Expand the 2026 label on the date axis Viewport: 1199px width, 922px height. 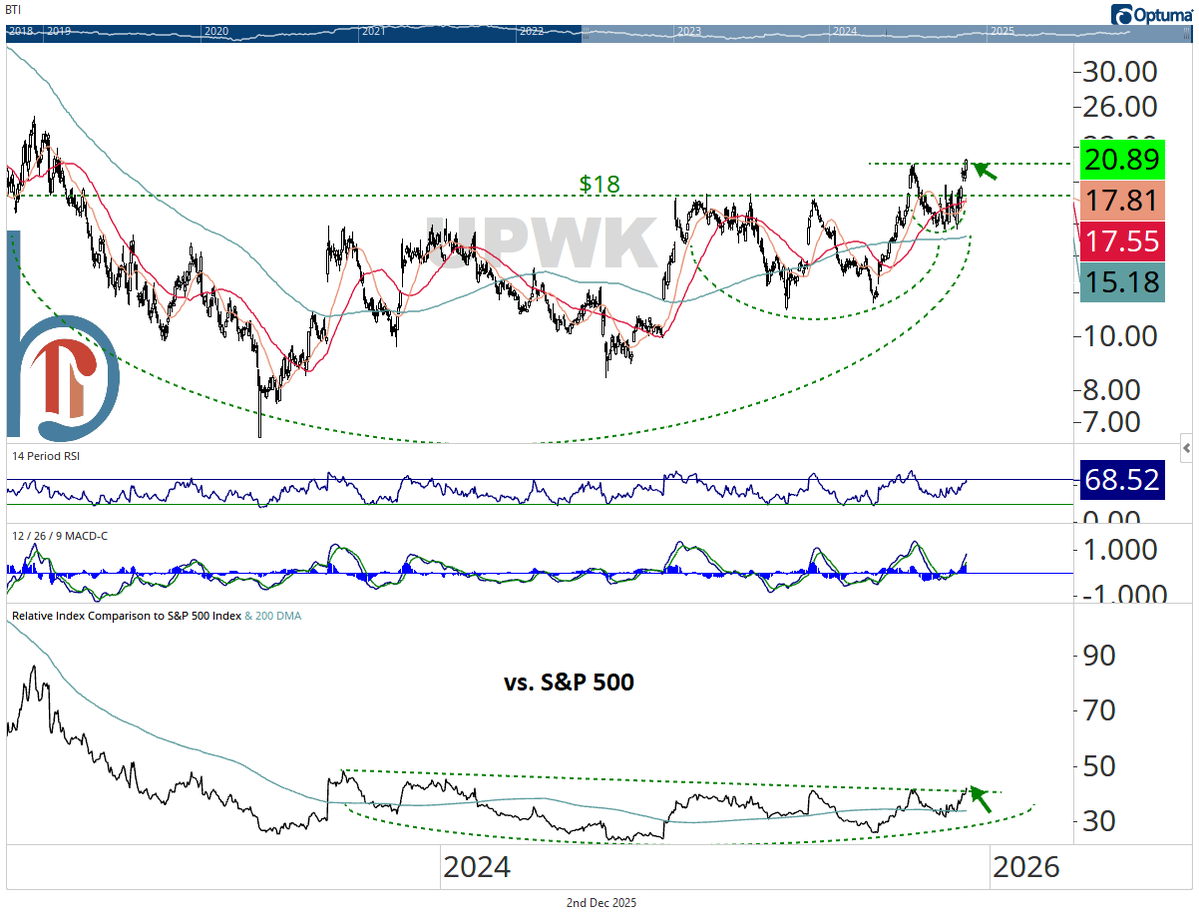[1028, 867]
